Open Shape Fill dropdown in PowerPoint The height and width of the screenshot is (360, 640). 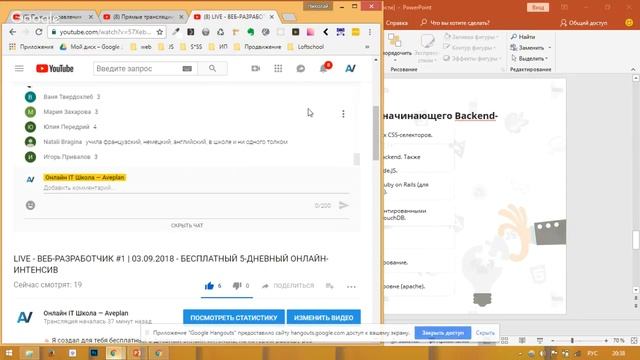(471, 37)
